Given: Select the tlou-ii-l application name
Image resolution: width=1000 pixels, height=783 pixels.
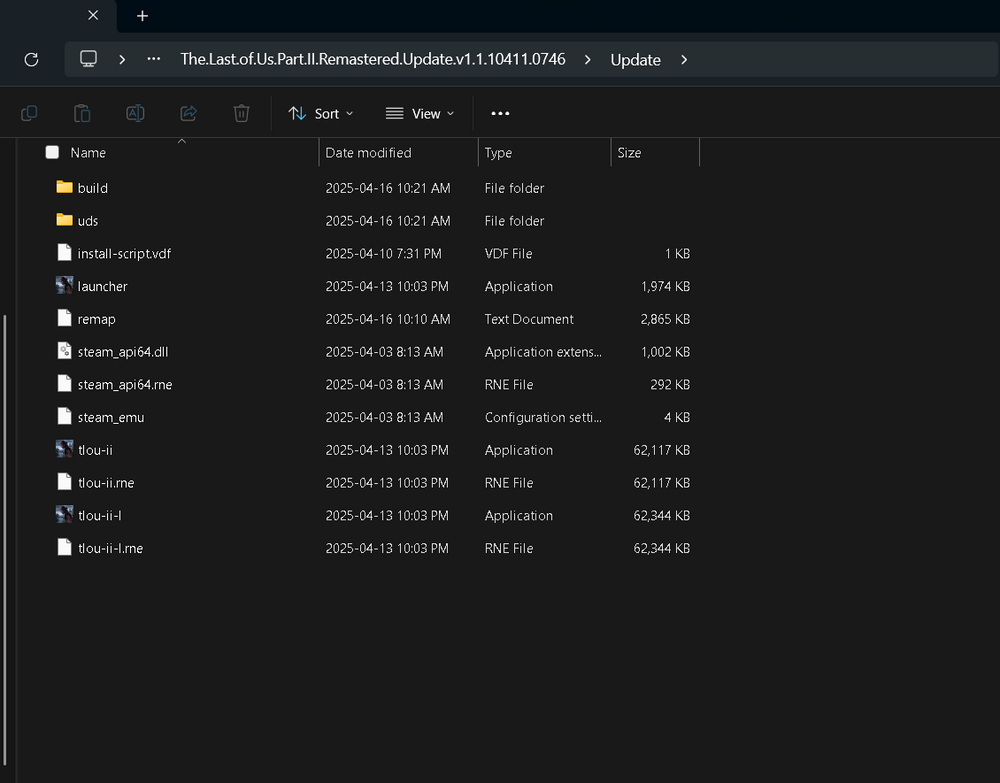Looking at the screenshot, I should point(99,515).
